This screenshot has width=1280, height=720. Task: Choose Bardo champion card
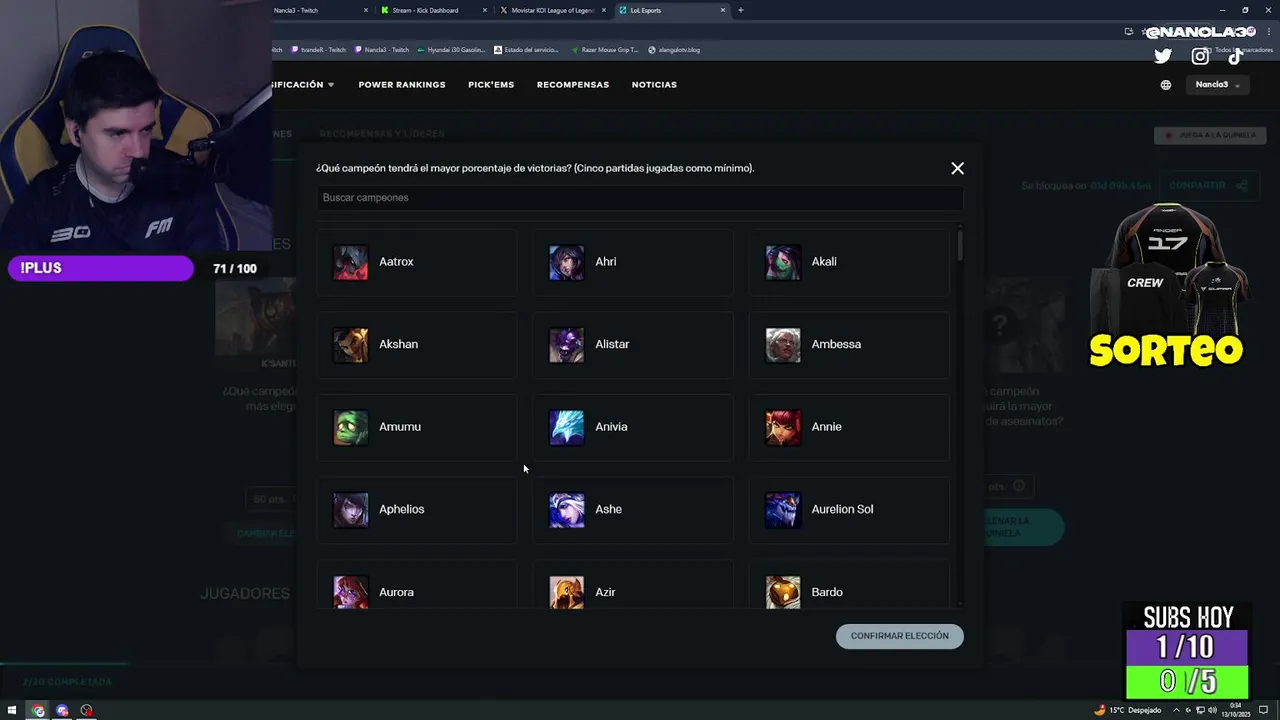[849, 585]
